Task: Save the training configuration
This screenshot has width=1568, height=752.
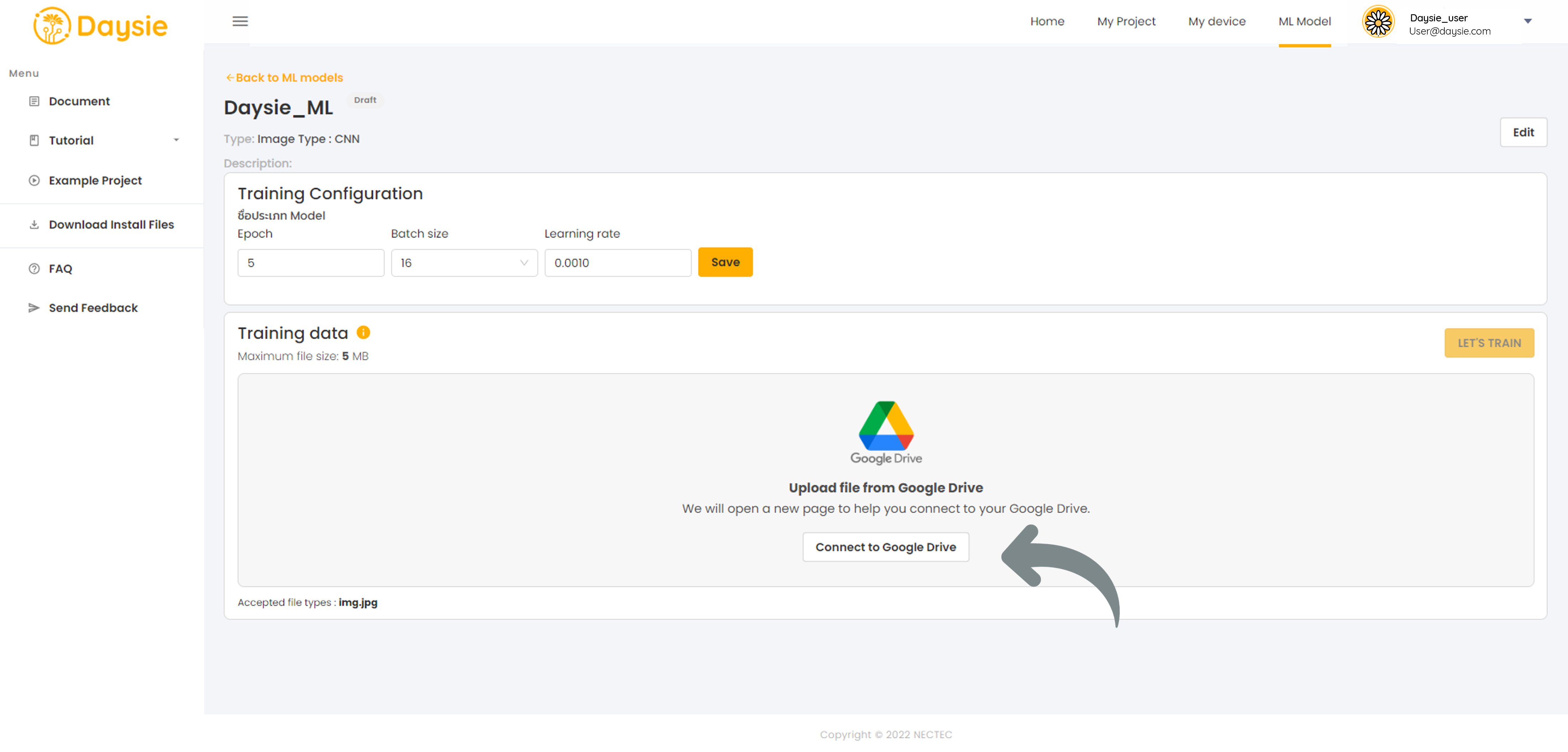Action: (x=725, y=262)
